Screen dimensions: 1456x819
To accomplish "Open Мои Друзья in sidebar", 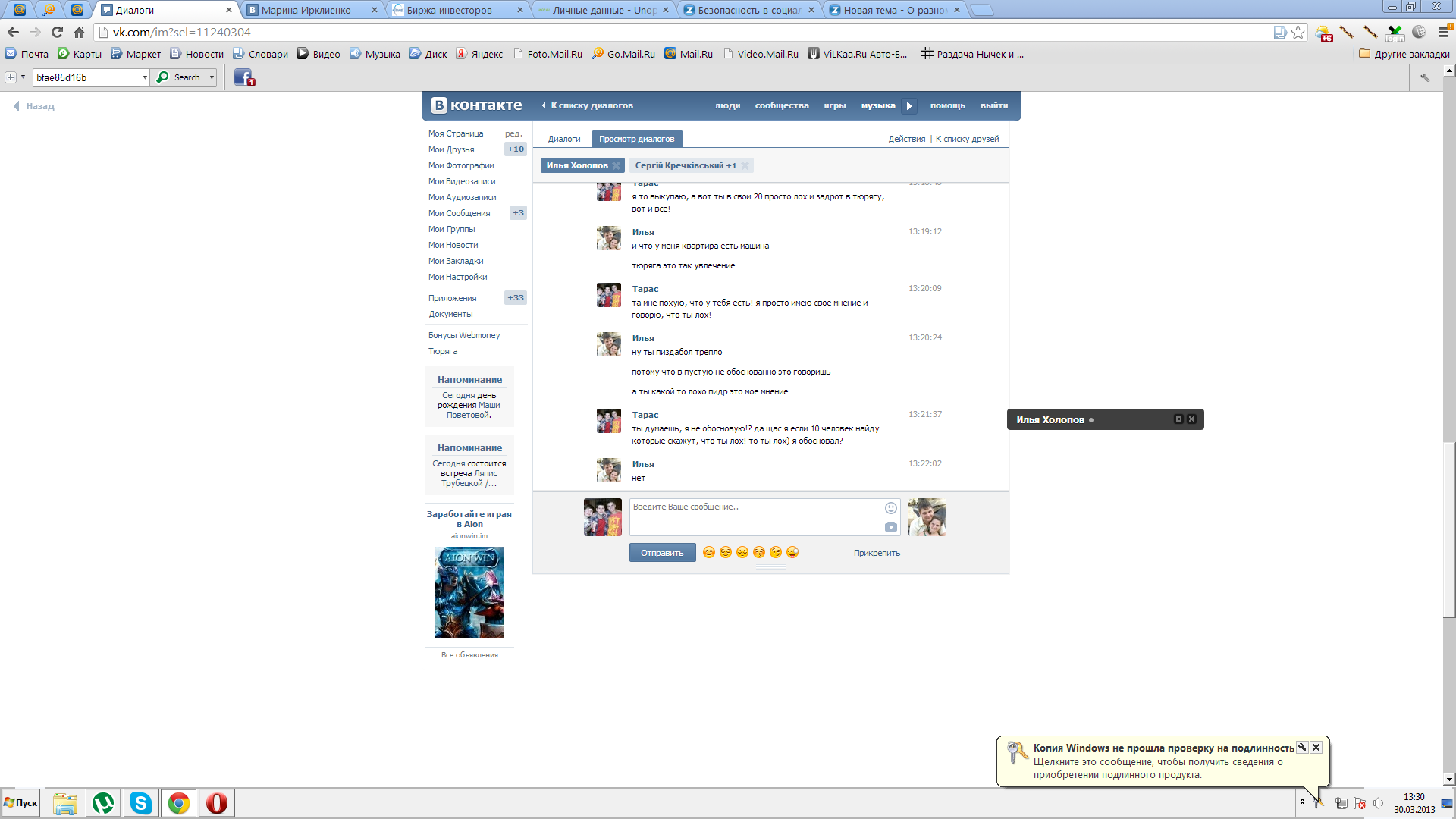I will (x=451, y=149).
